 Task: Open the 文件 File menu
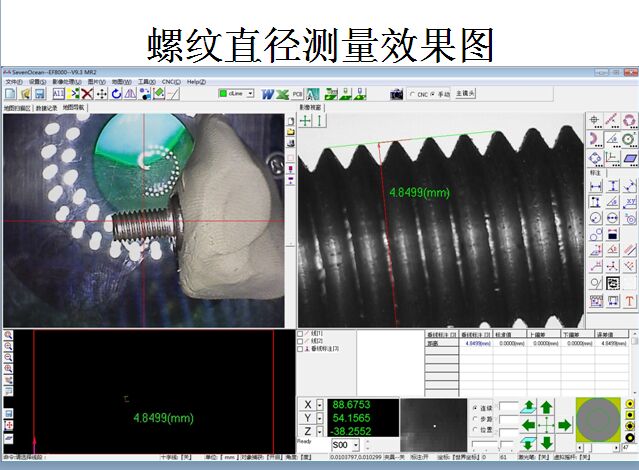point(14,82)
